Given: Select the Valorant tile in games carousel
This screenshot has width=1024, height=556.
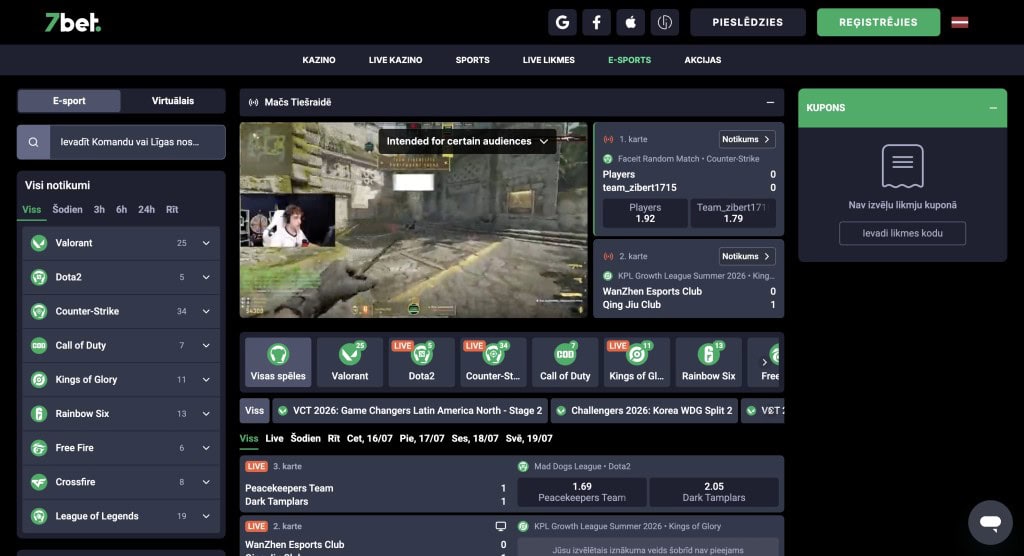Looking at the screenshot, I should [x=350, y=362].
